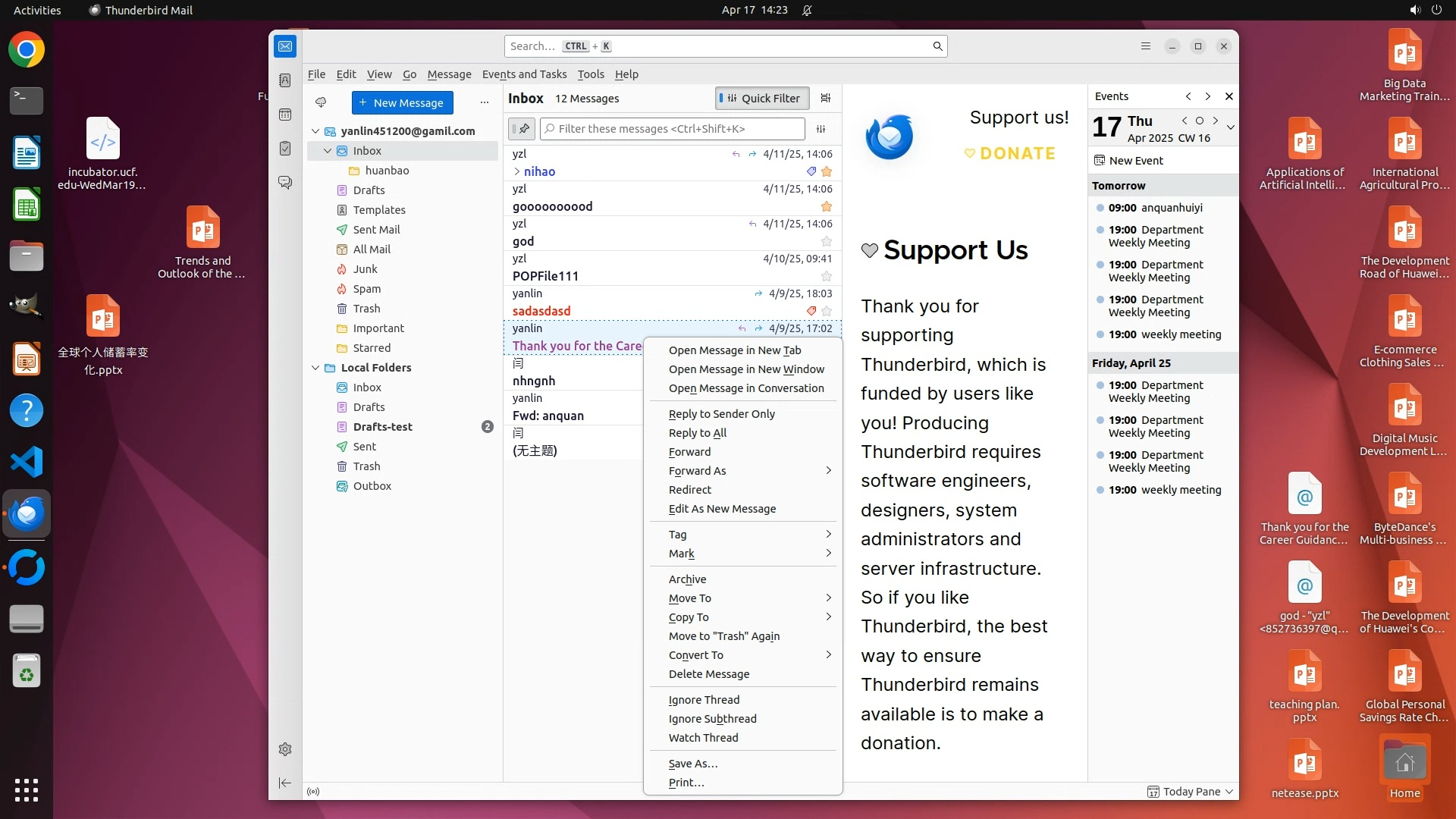Click the Filter these messages field
1456x819 pixels.
point(672,129)
